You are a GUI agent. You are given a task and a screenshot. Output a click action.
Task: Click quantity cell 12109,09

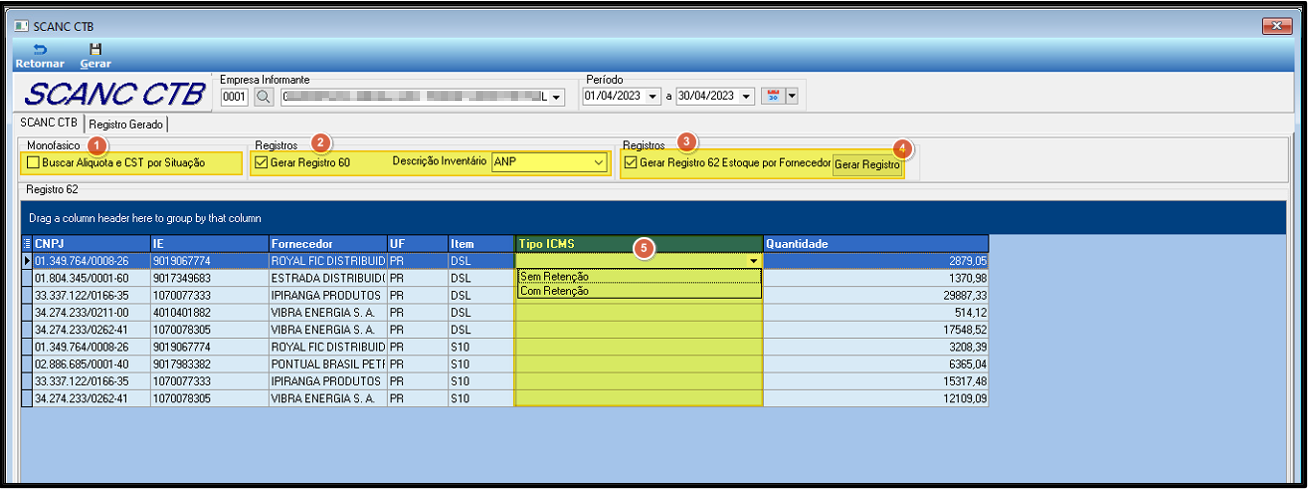pos(876,398)
